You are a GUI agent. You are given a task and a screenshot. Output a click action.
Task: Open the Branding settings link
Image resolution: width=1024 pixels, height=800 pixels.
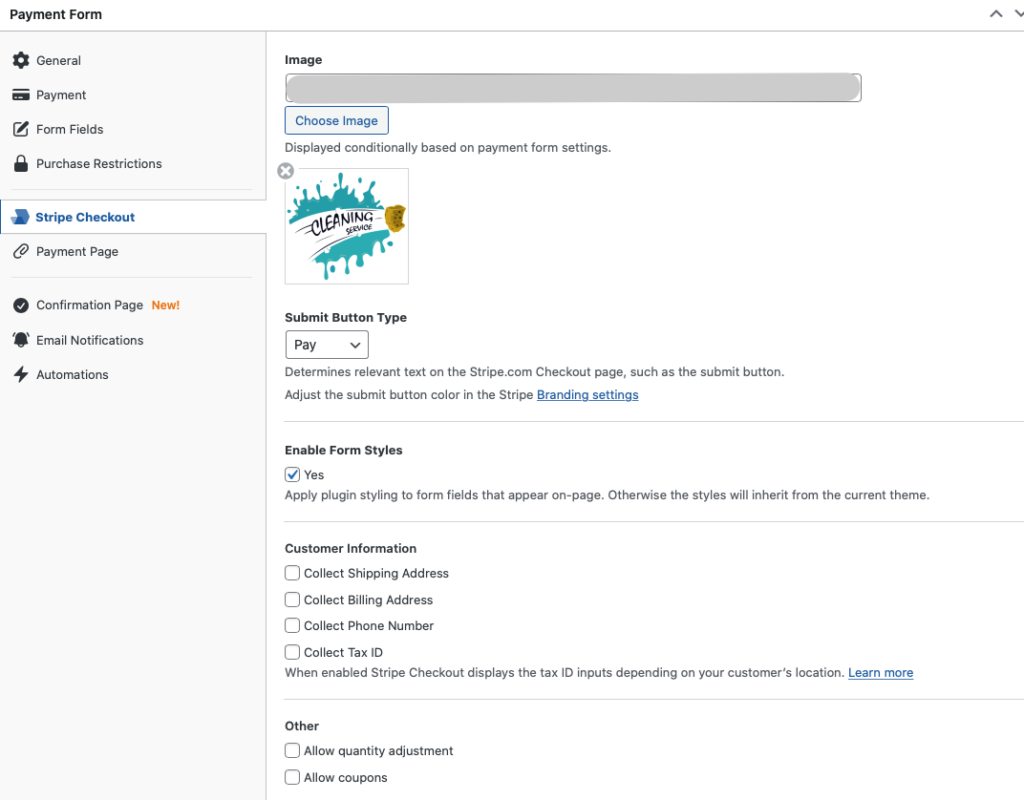[x=587, y=395]
